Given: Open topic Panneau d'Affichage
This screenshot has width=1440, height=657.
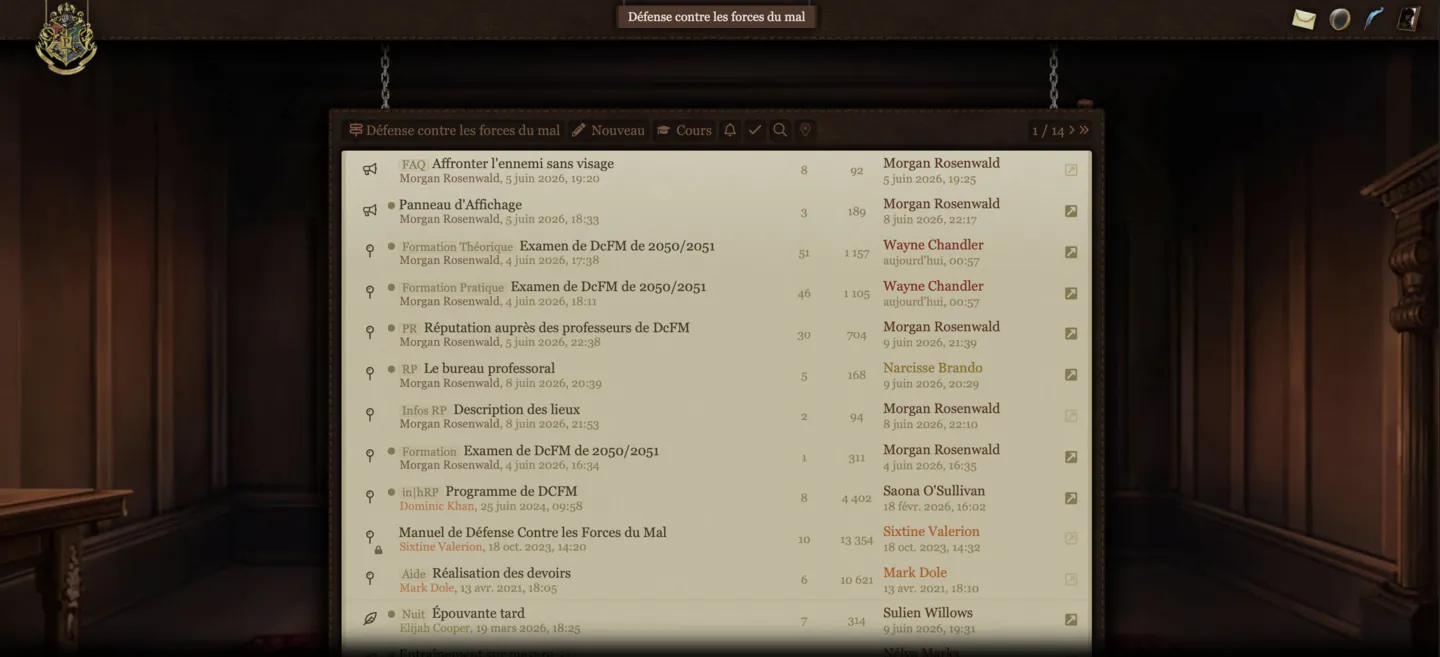Looking at the screenshot, I should point(460,205).
